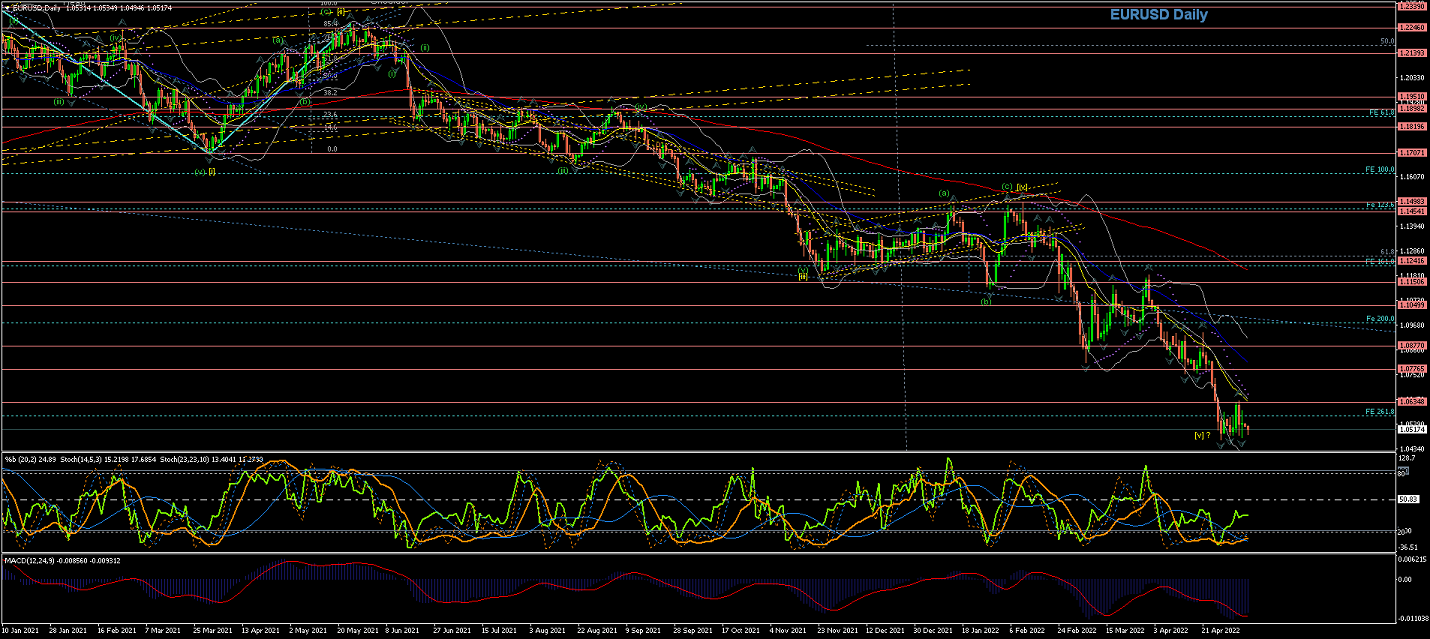
Task: Click the 50.83 level in stochastic panel
Action: pos(1408,498)
